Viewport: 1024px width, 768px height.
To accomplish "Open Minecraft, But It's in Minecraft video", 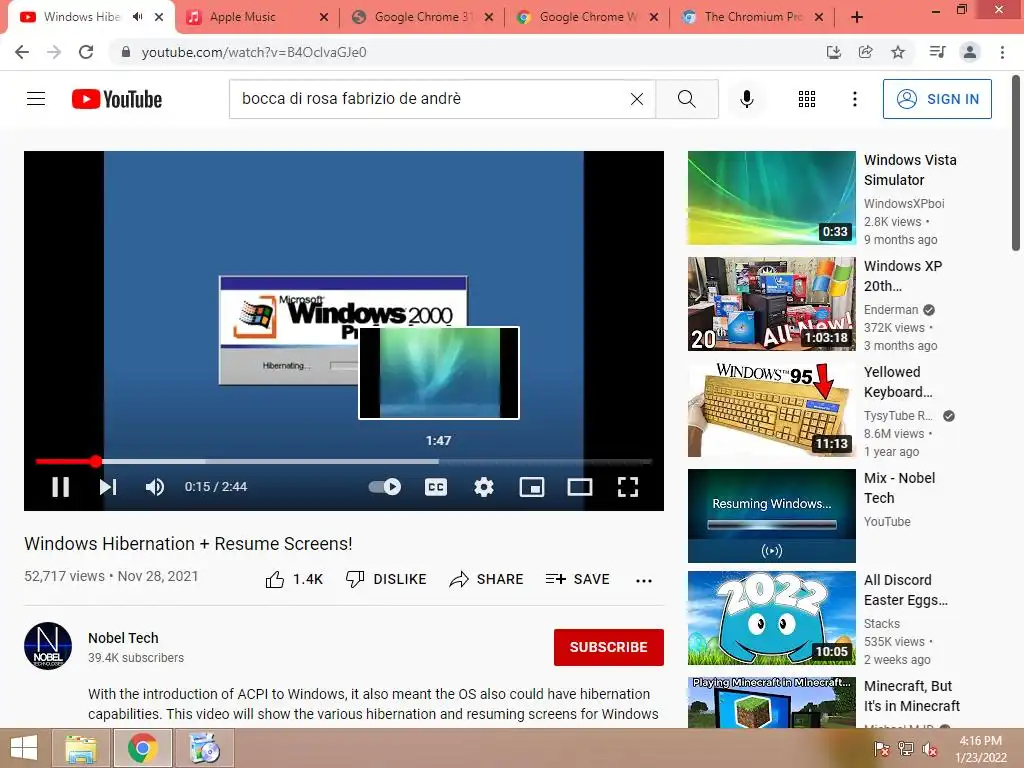I will (912, 696).
